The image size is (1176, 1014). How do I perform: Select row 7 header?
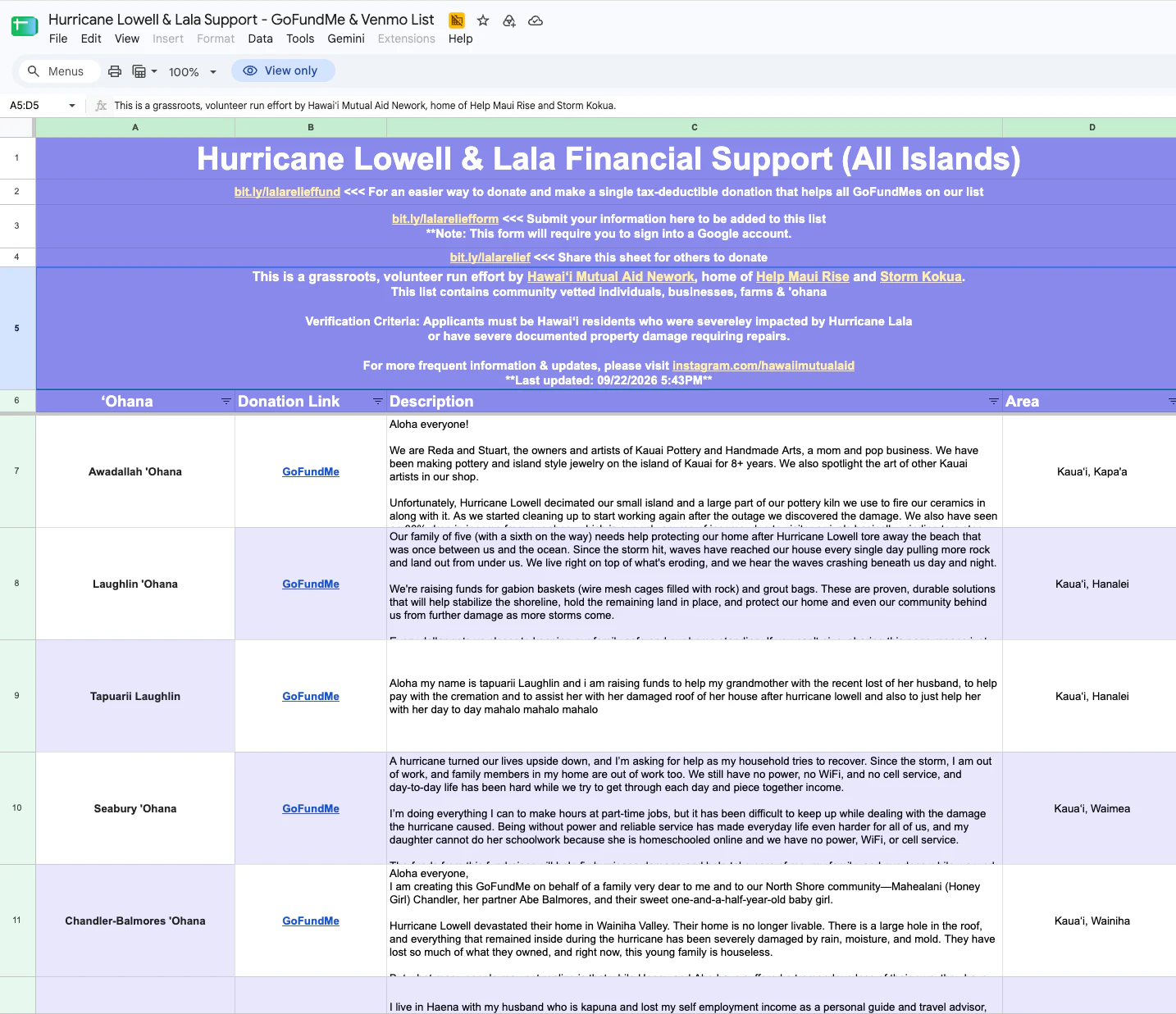coord(17,471)
